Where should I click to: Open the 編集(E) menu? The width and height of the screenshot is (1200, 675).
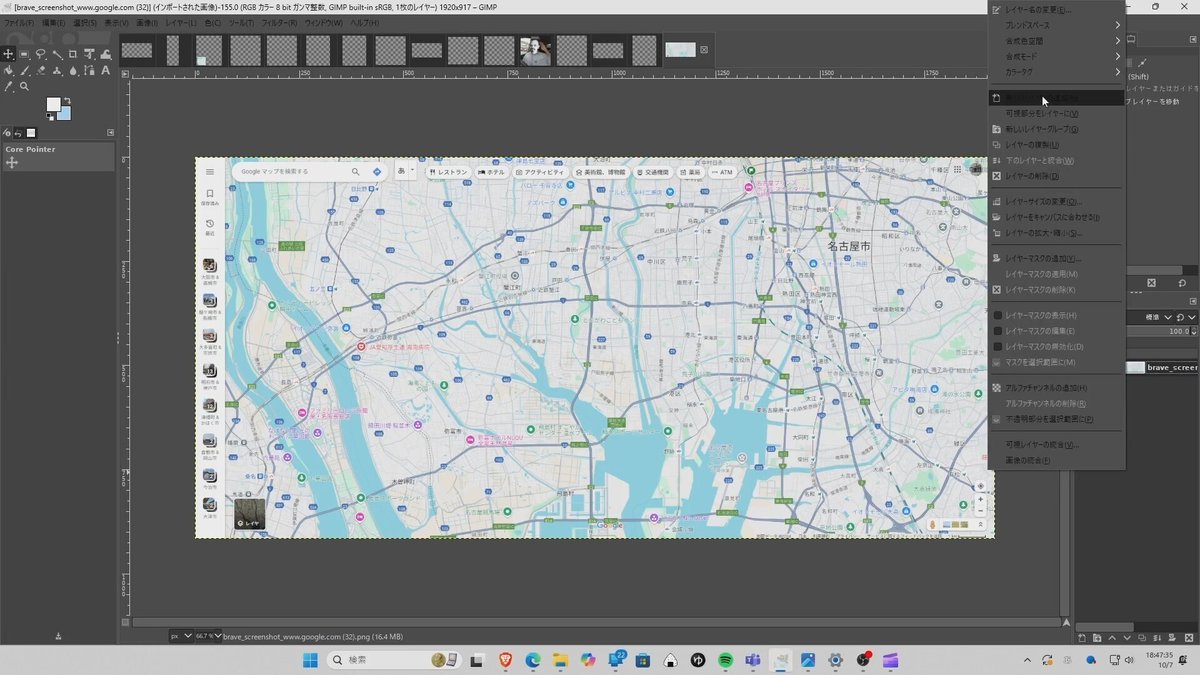point(53,23)
